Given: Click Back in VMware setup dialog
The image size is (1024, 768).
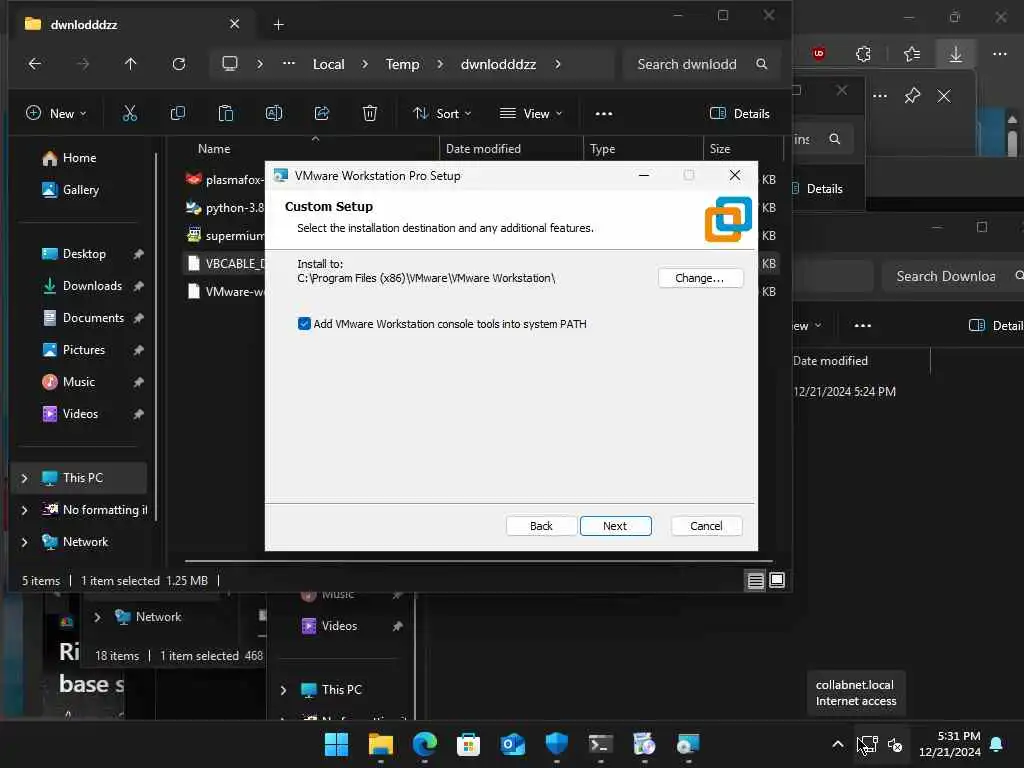Looking at the screenshot, I should pos(541,526).
